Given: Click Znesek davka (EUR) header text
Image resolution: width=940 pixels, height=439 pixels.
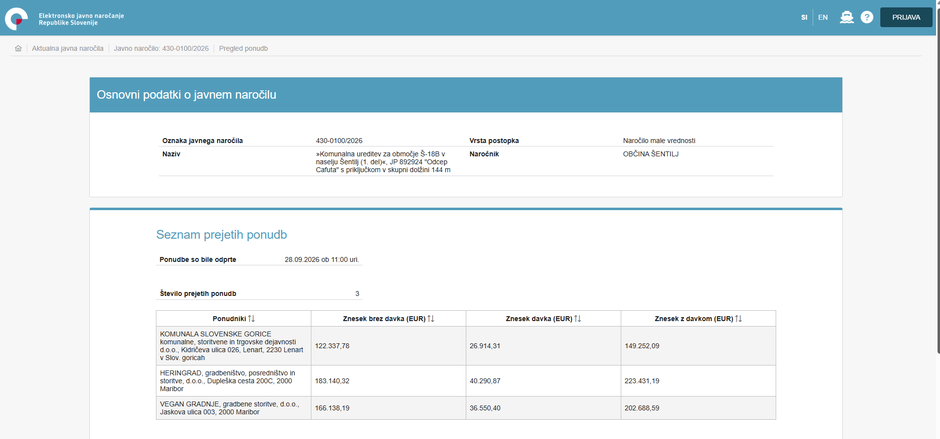Looking at the screenshot, I should click(x=539, y=319).
